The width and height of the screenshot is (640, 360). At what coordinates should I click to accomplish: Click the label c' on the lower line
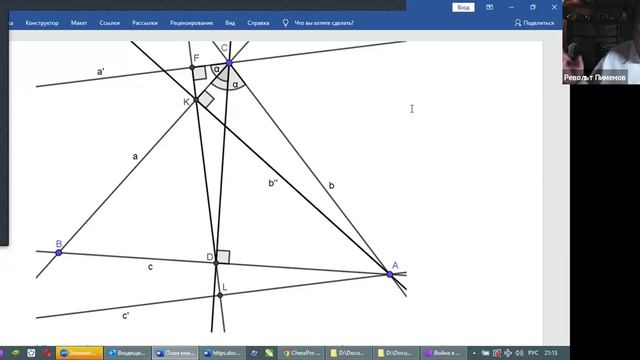tap(126, 316)
